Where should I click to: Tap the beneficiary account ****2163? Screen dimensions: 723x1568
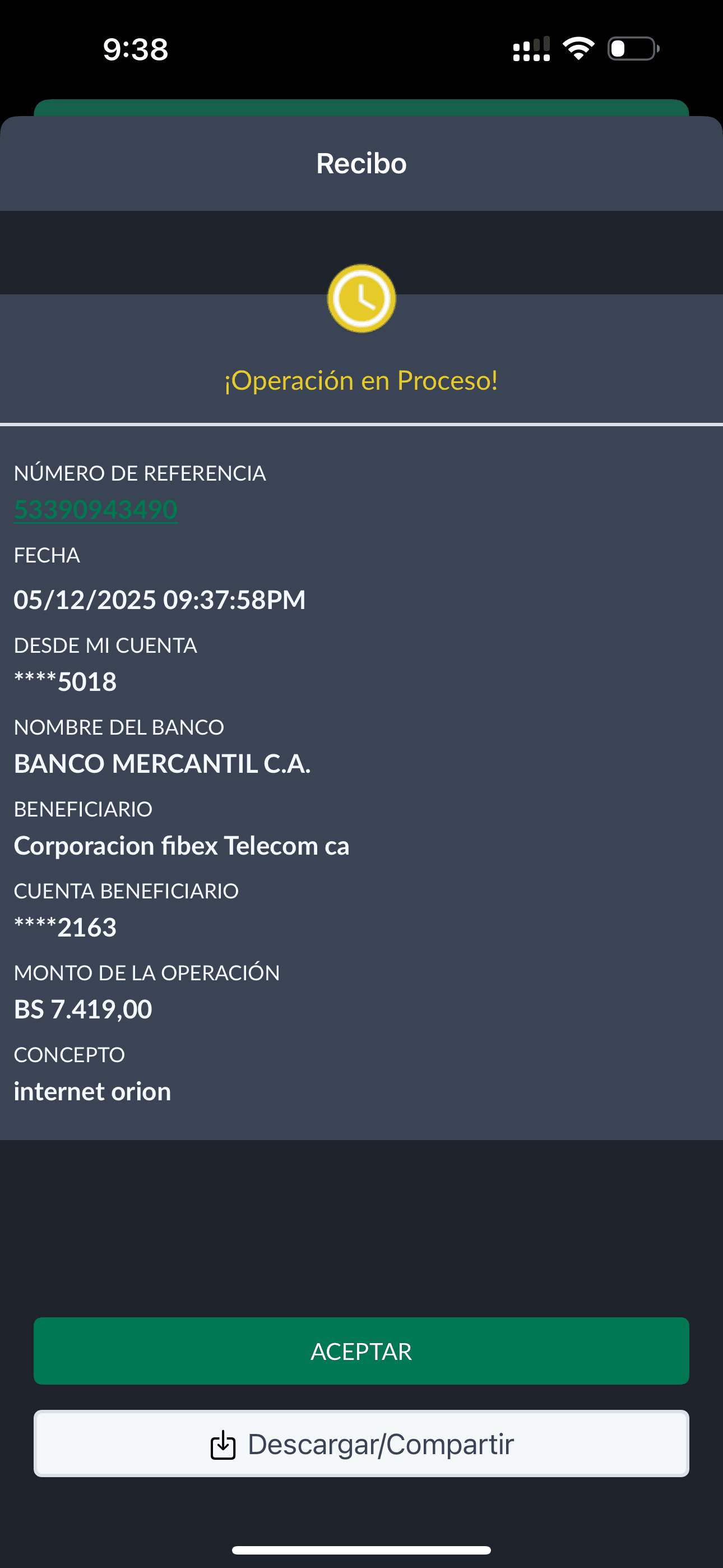pyautogui.click(x=65, y=928)
